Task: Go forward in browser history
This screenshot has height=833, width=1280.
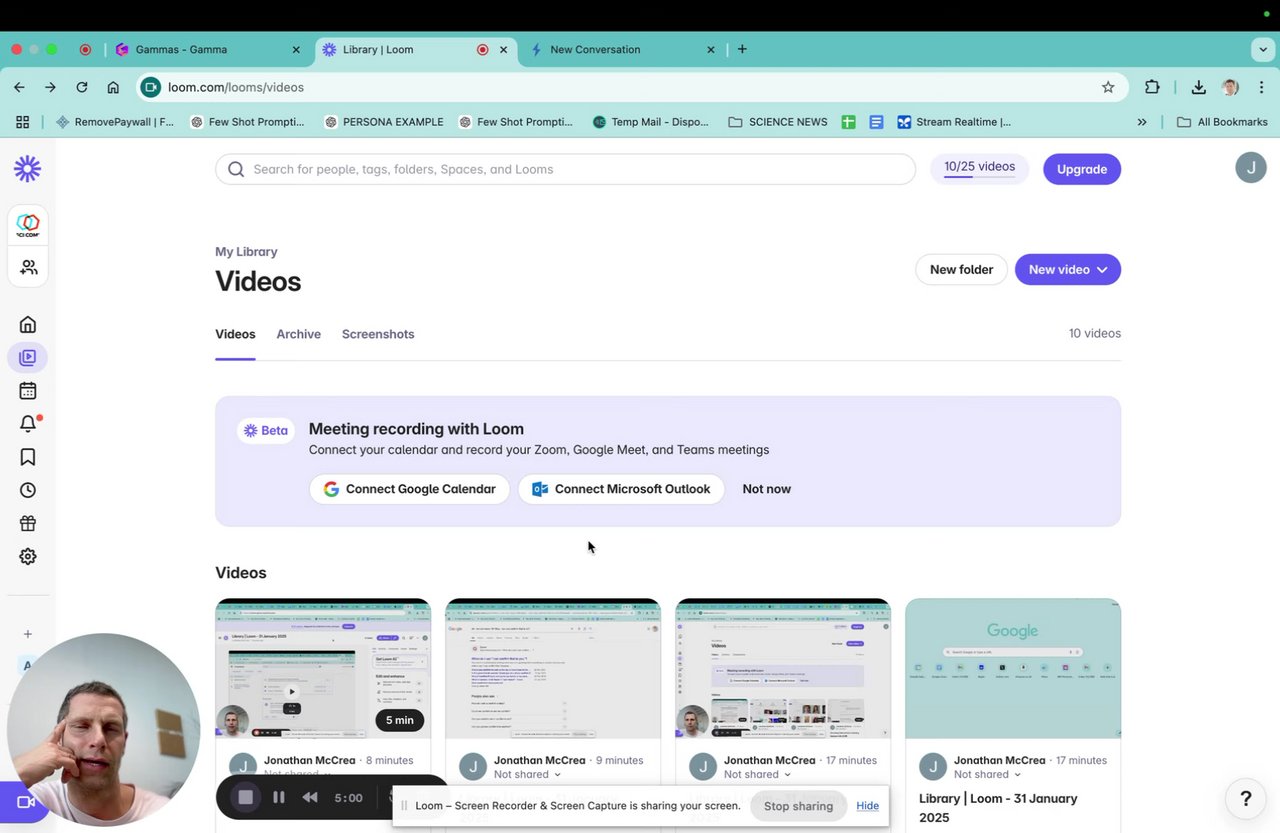Action: pyautogui.click(x=50, y=87)
